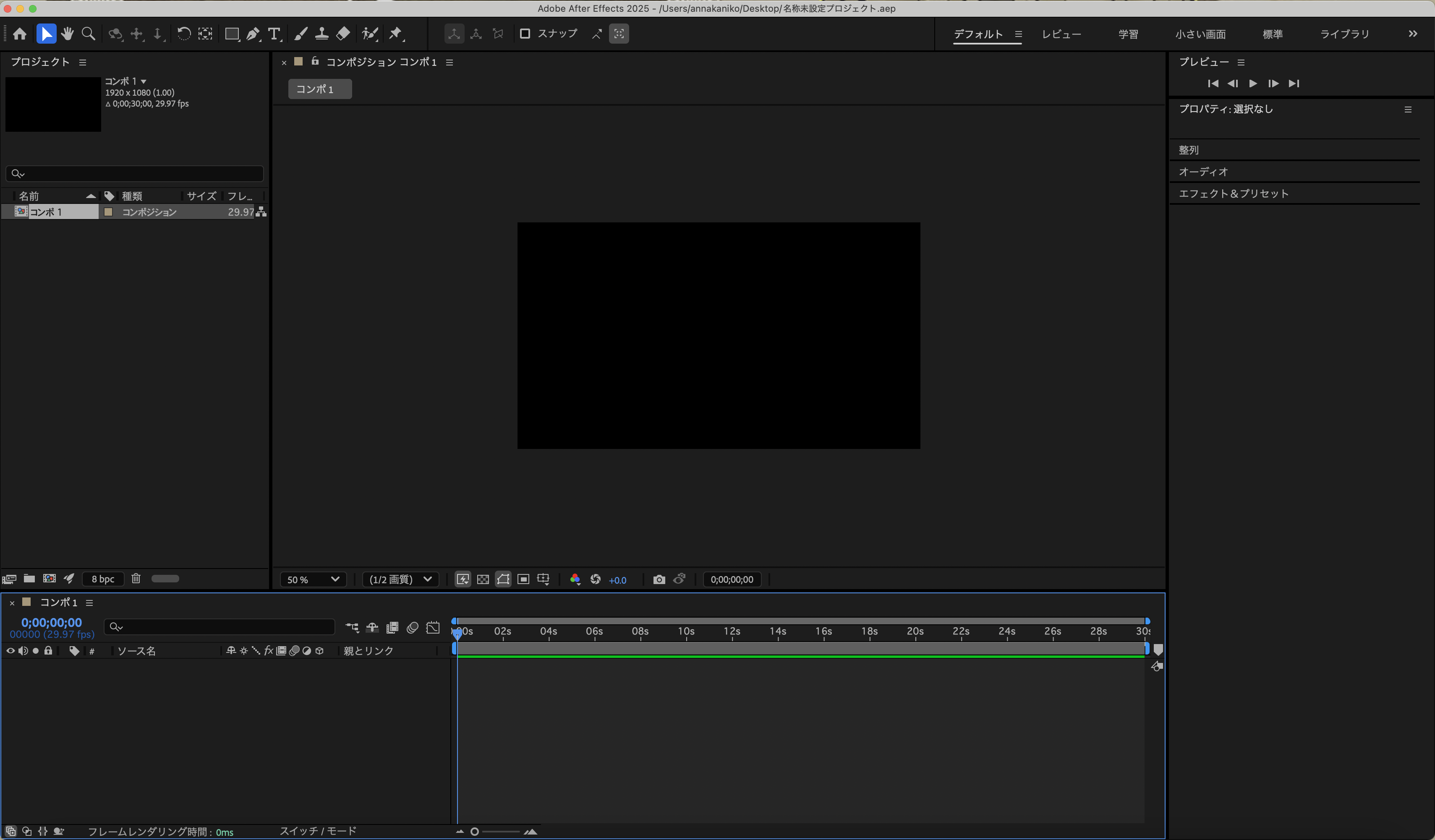
Task: Select the Type (T) tool
Action: coord(274,34)
